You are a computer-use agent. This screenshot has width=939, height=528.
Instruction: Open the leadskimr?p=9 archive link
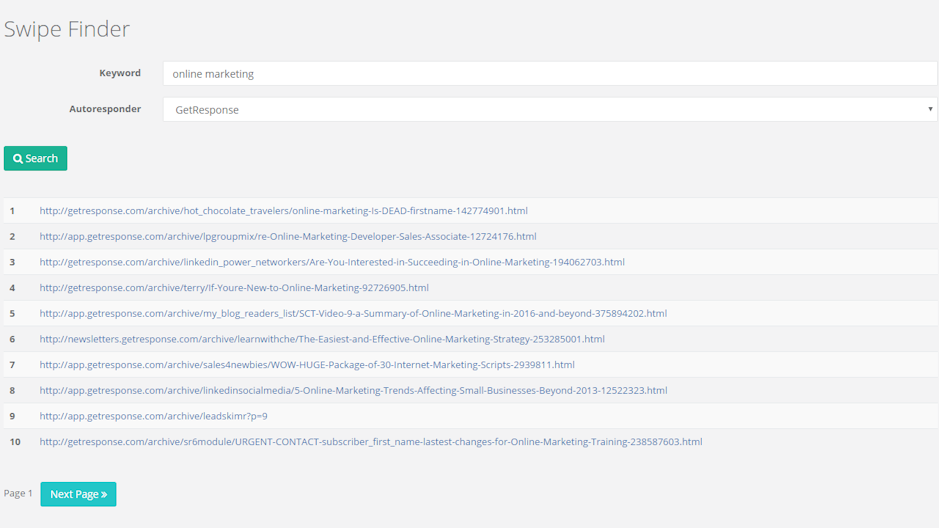[x=153, y=416]
